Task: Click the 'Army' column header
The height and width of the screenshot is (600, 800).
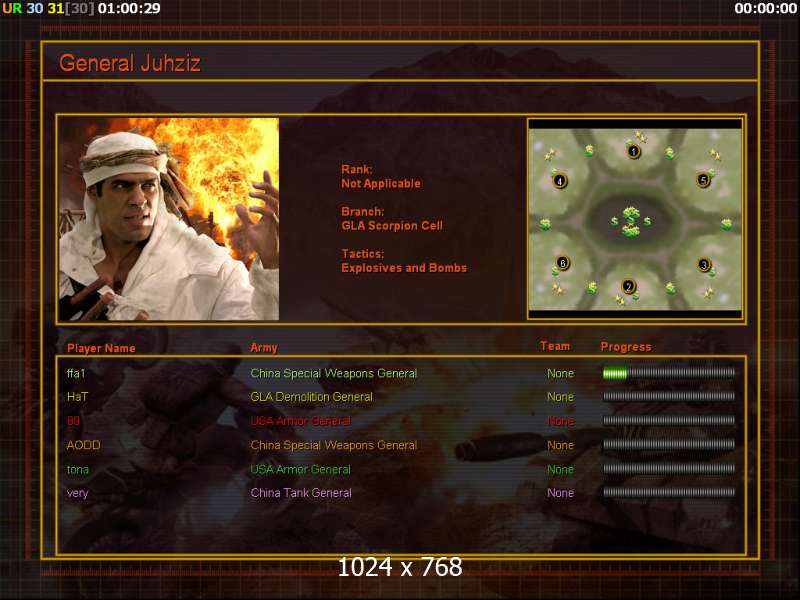Action: [x=264, y=348]
